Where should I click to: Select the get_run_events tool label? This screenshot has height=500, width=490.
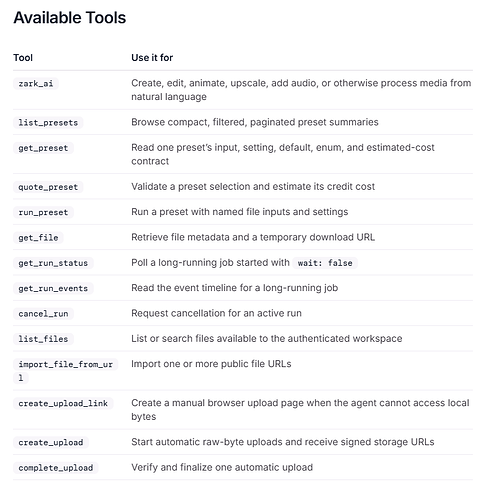tap(53, 288)
